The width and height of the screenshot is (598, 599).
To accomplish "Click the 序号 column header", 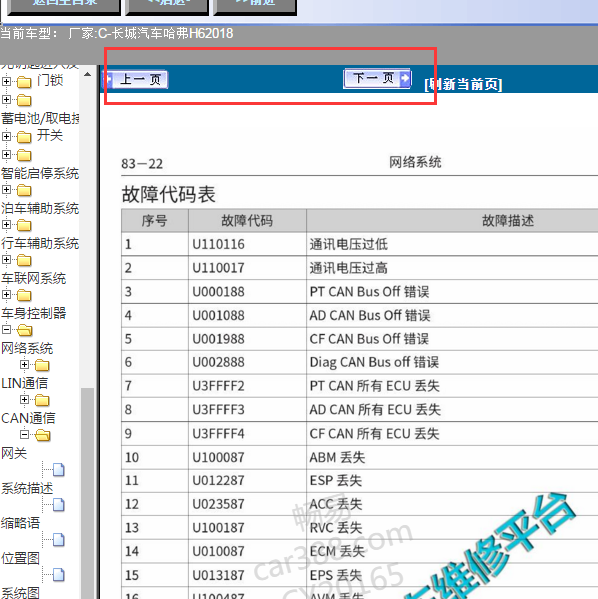I will click(x=154, y=220).
